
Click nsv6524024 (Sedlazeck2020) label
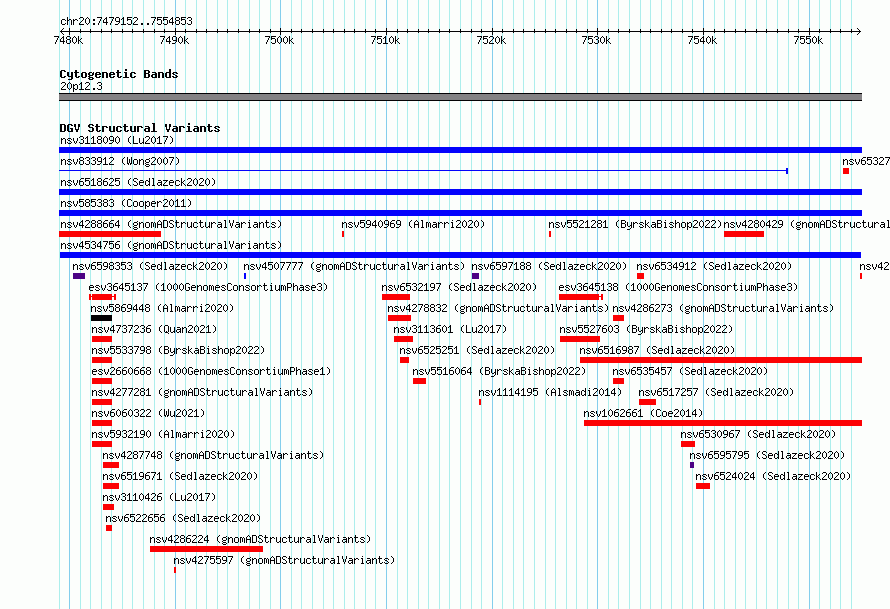point(773,476)
